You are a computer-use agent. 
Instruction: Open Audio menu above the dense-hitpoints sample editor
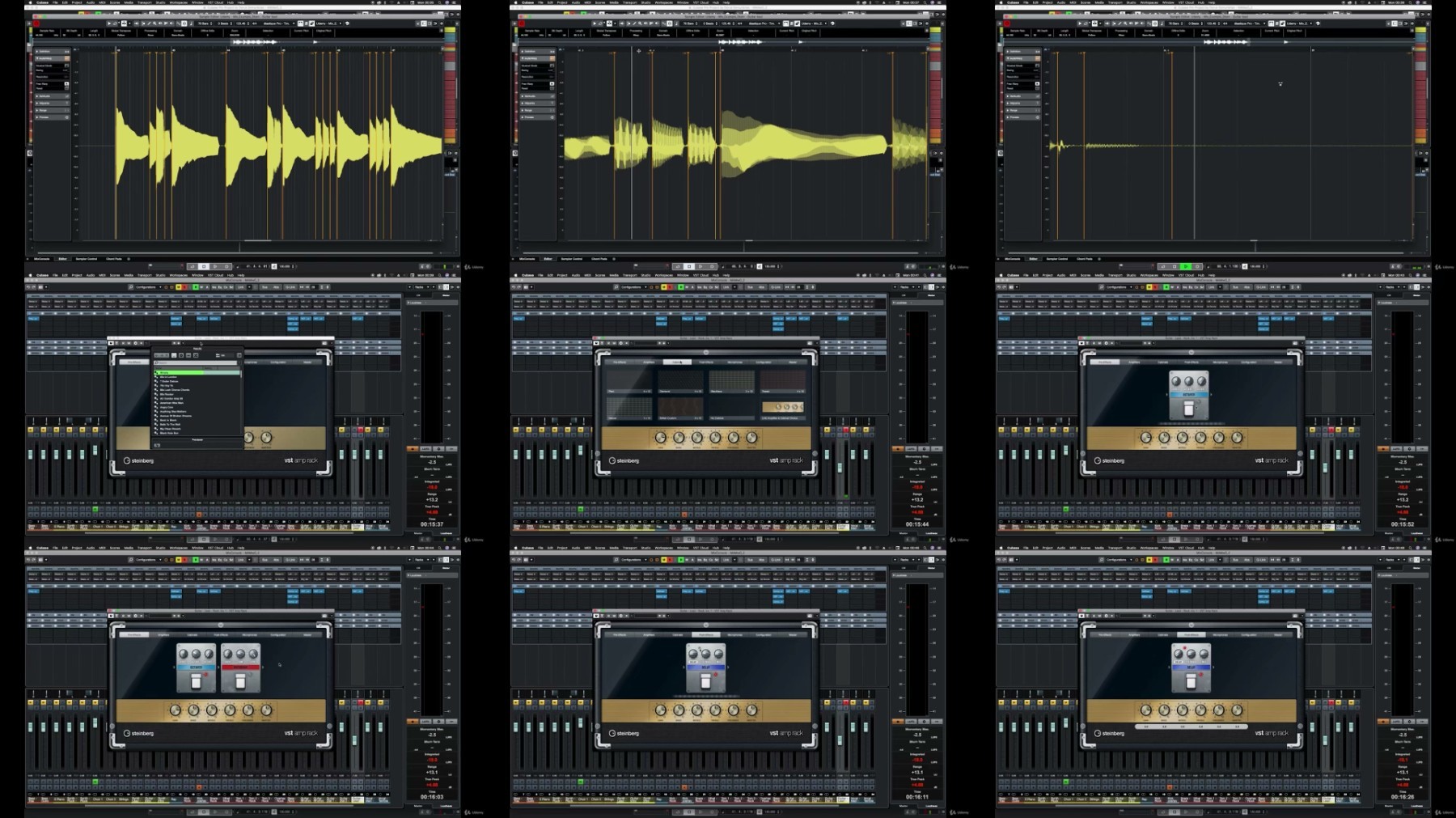pyautogui.click(x=91, y=2)
